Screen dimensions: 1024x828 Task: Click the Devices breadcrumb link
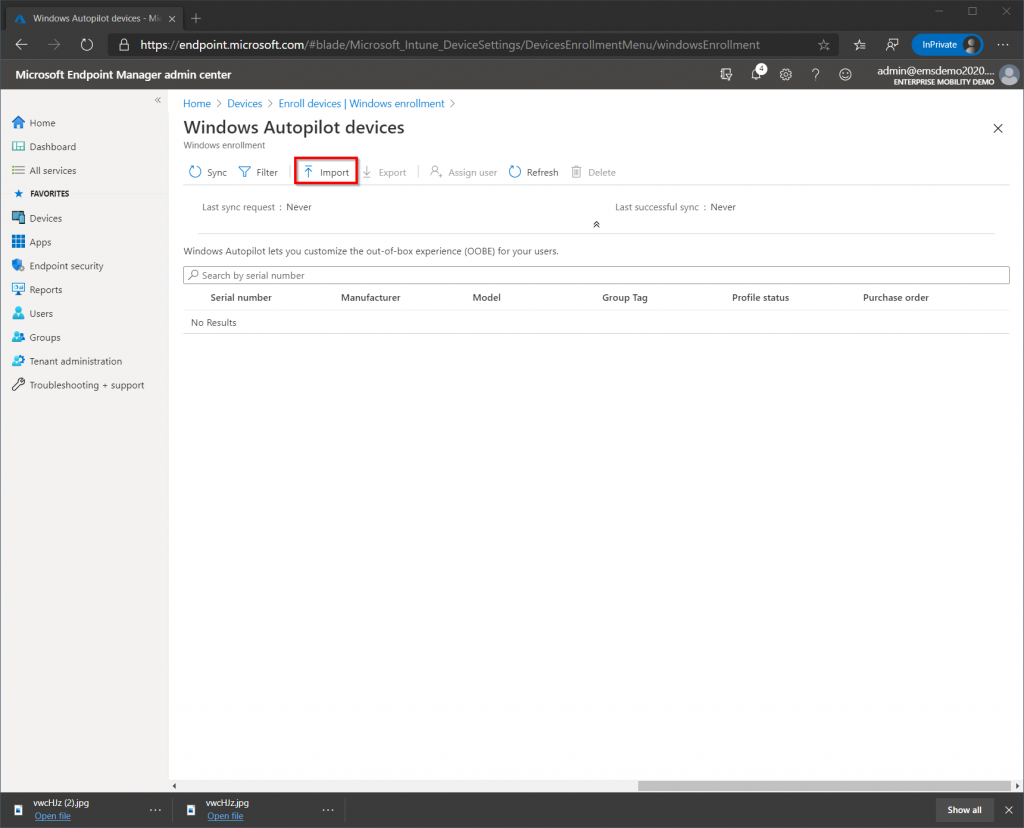point(244,104)
